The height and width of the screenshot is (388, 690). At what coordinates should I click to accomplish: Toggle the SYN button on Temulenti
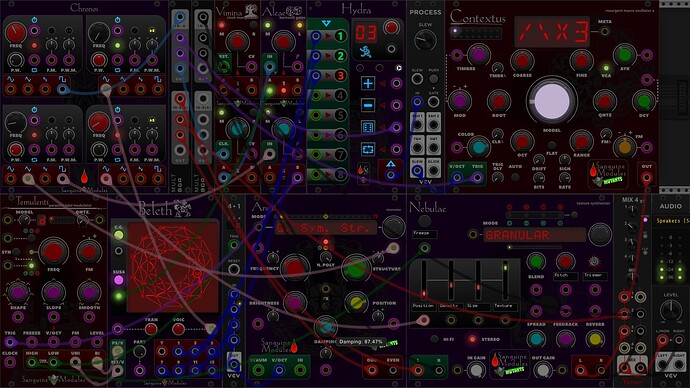click(x=16, y=252)
